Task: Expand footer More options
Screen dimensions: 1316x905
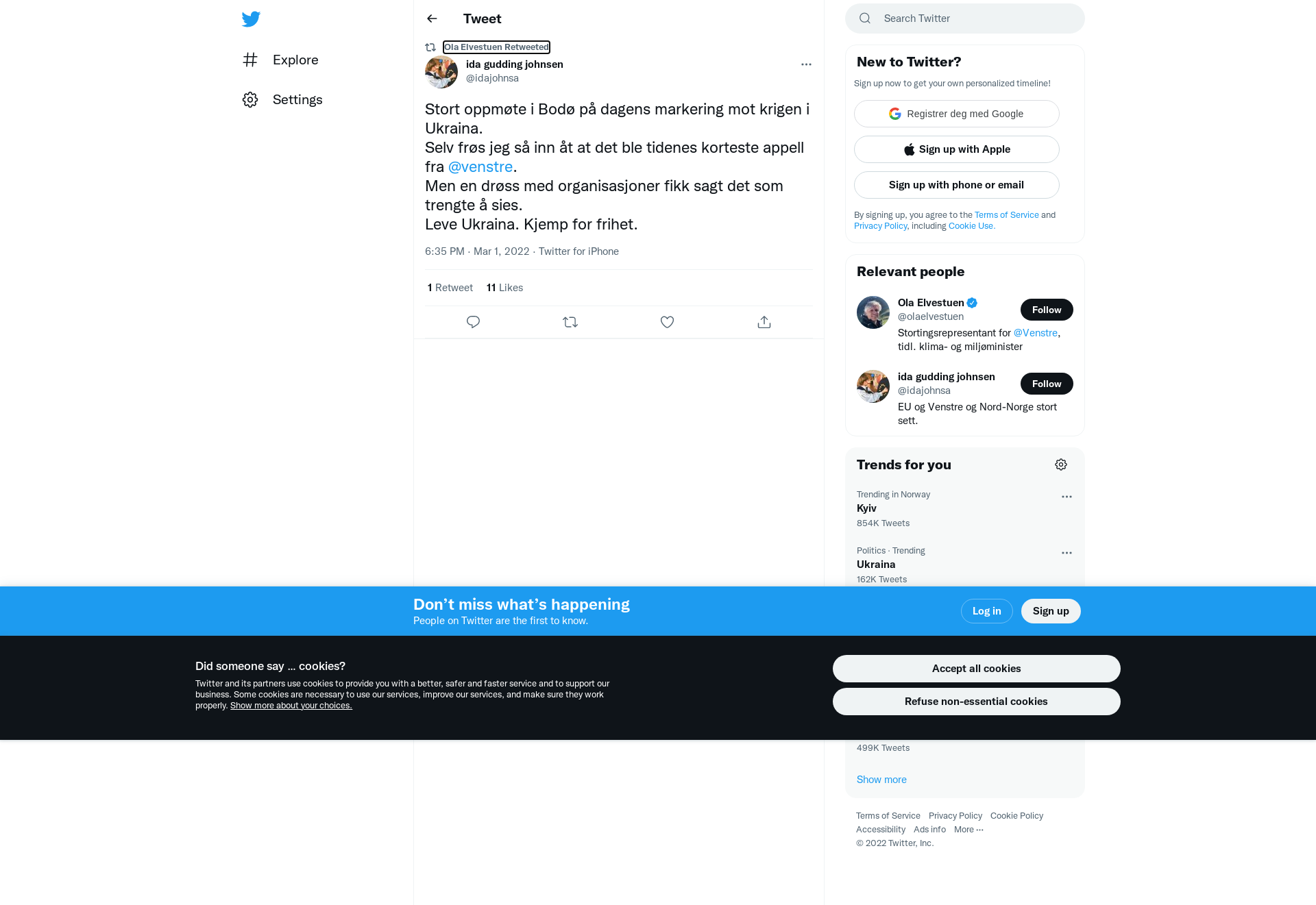Action: point(968,830)
